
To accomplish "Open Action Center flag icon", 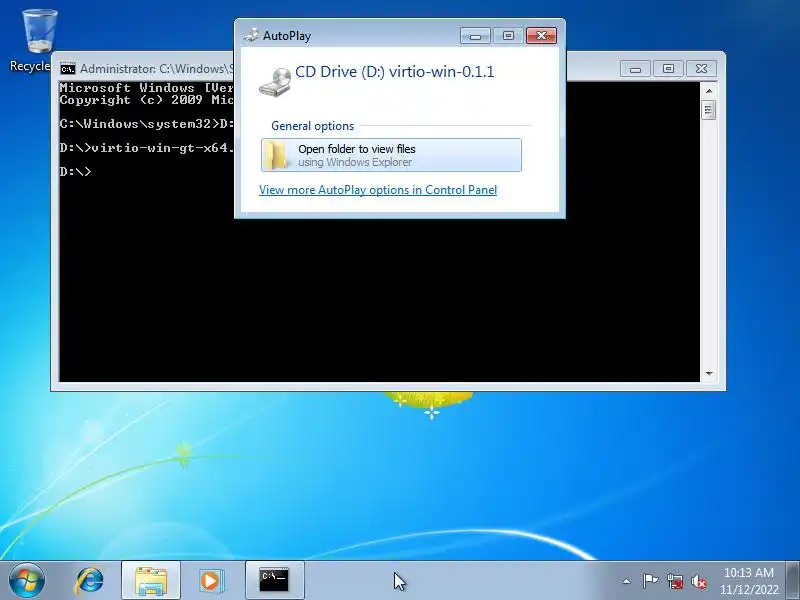I will (650, 581).
